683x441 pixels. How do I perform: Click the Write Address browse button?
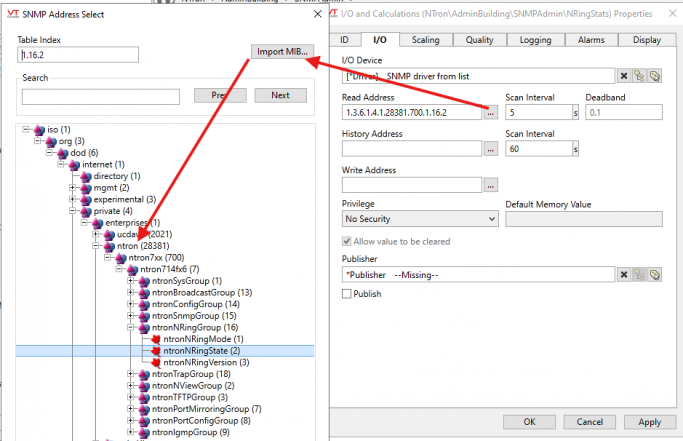(490, 184)
